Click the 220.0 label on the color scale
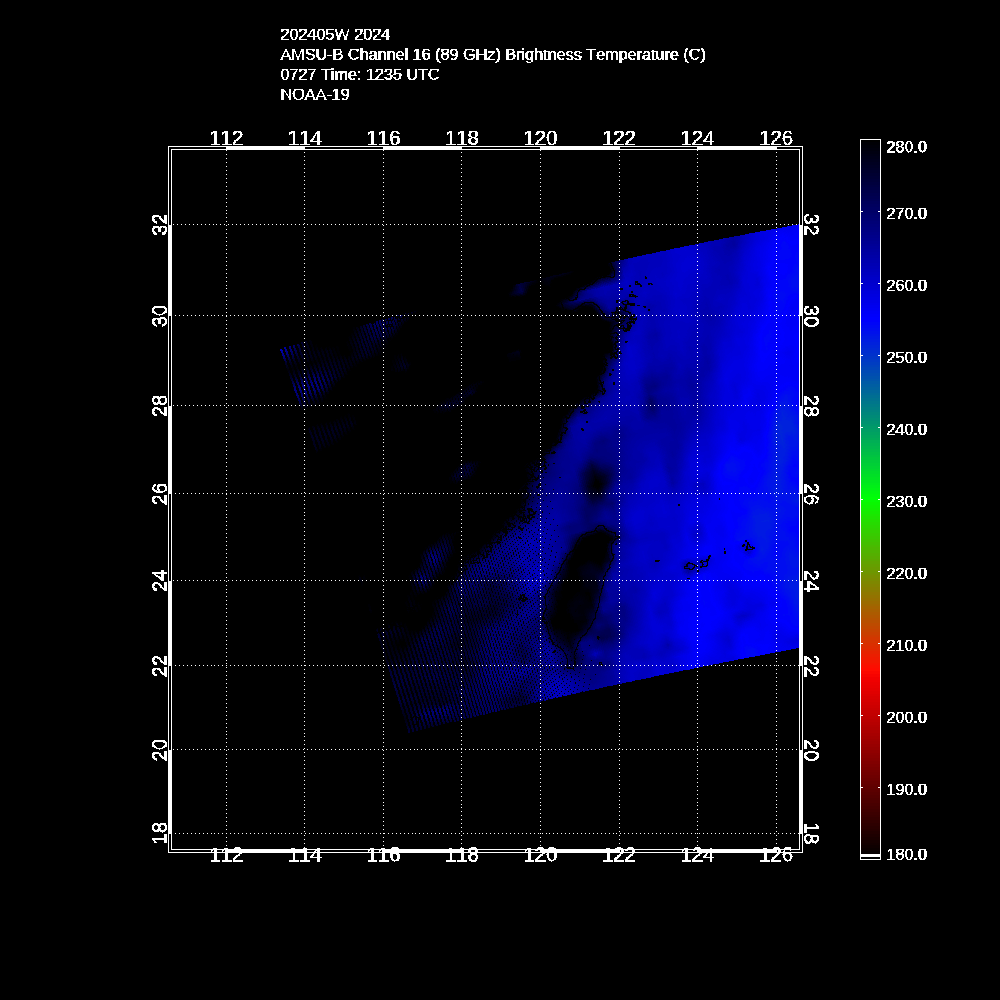Screen dimensions: 1000x1000 tap(906, 574)
